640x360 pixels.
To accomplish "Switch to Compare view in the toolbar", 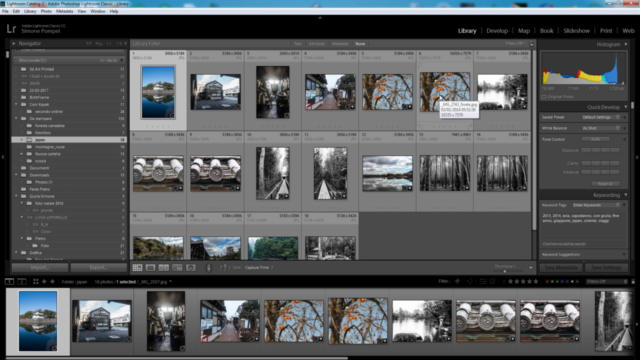I will coord(164,268).
